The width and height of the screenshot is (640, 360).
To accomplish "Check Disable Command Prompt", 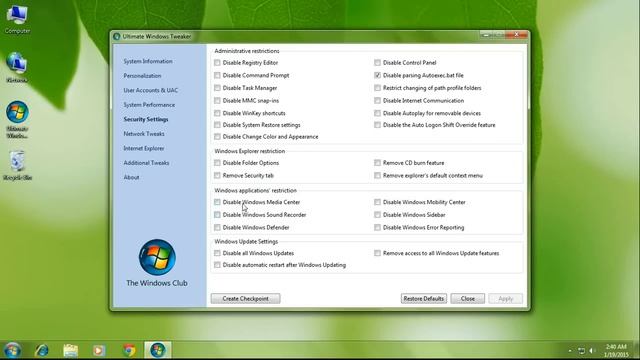I will click(x=217, y=75).
